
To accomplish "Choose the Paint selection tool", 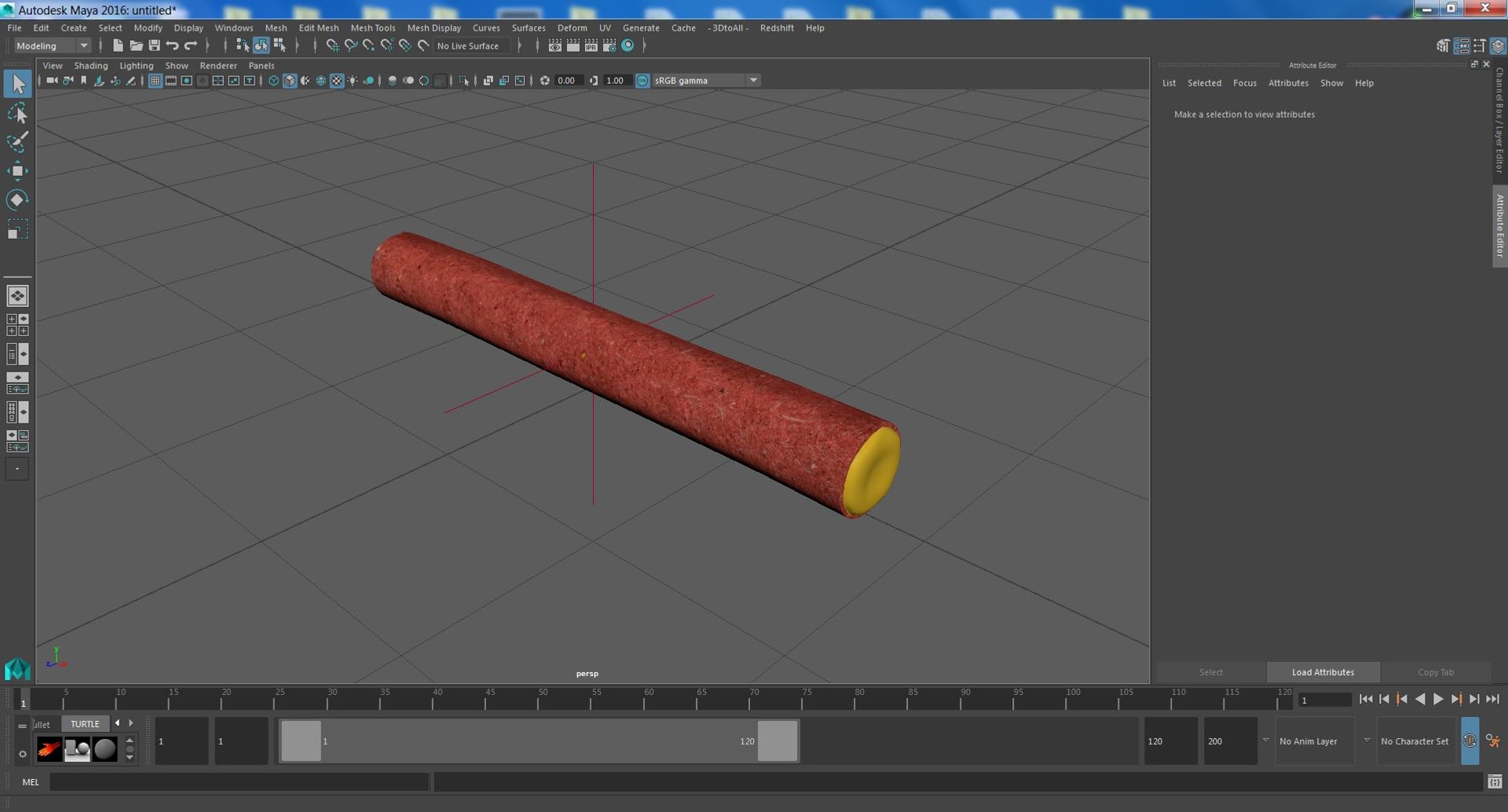I will (17, 142).
